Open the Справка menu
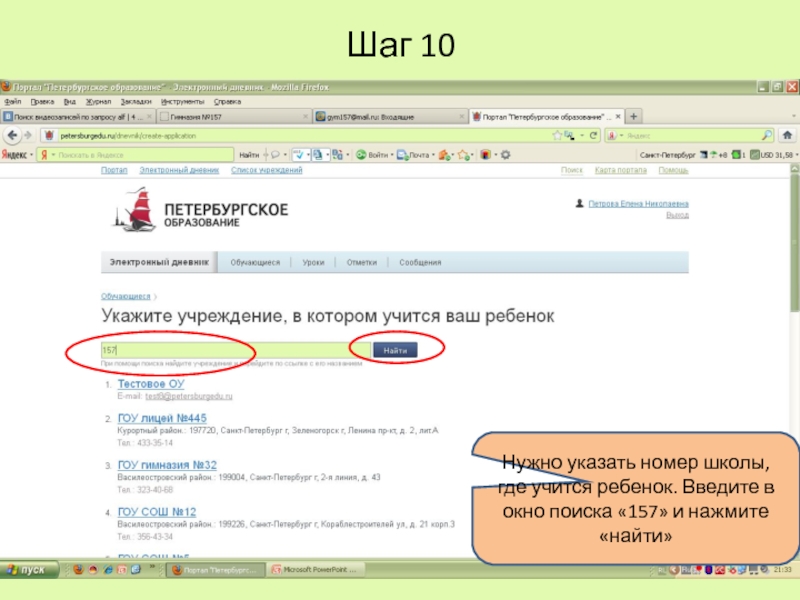 click(x=227, y=102)
